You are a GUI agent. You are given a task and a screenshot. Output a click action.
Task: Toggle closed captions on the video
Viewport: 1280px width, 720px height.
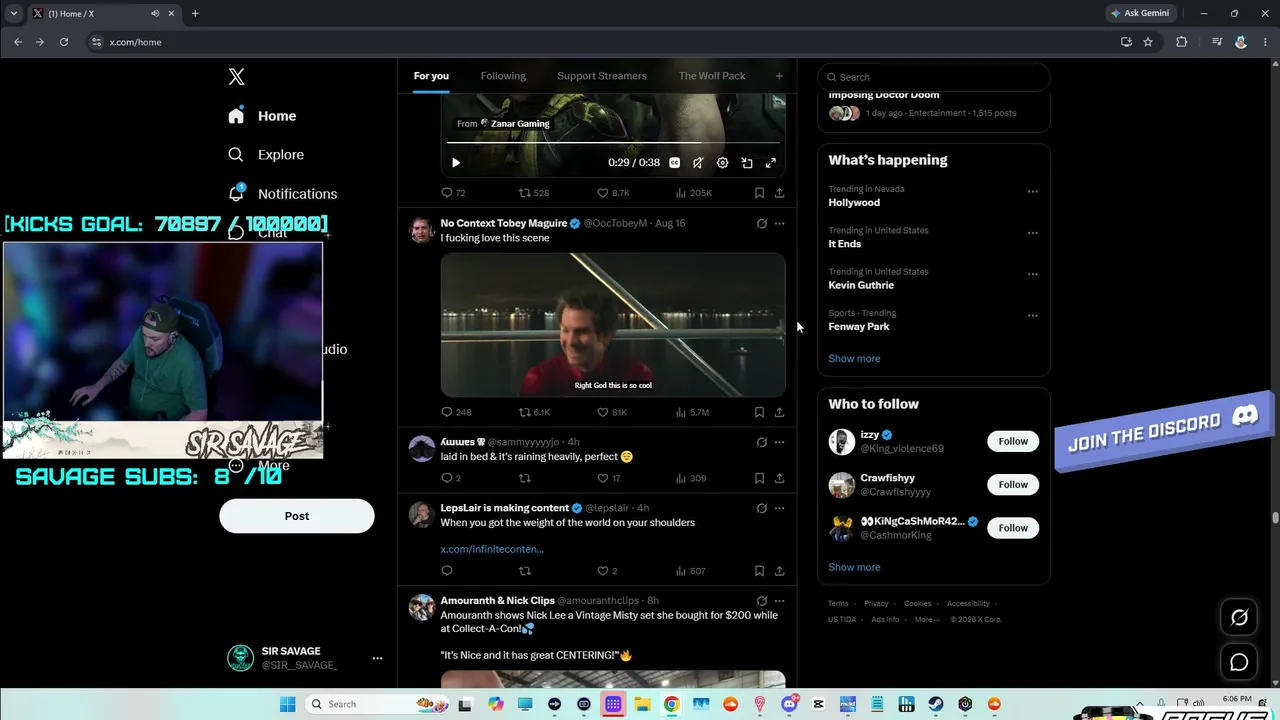tap(674, 163)
